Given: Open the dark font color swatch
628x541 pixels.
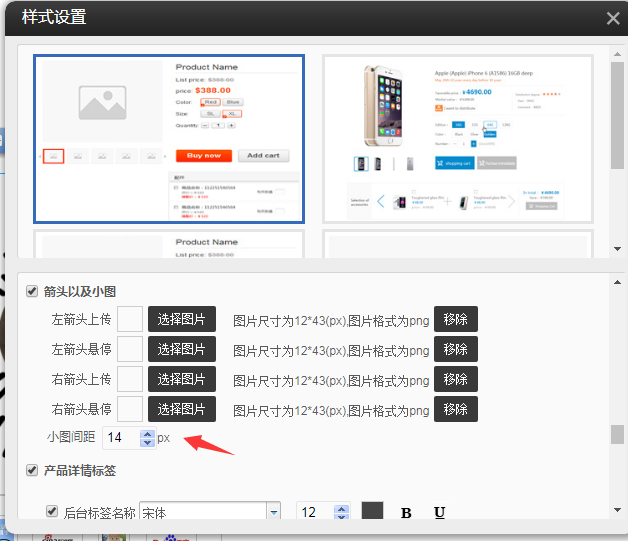Looking at the screenshot, I should [372, 512].
